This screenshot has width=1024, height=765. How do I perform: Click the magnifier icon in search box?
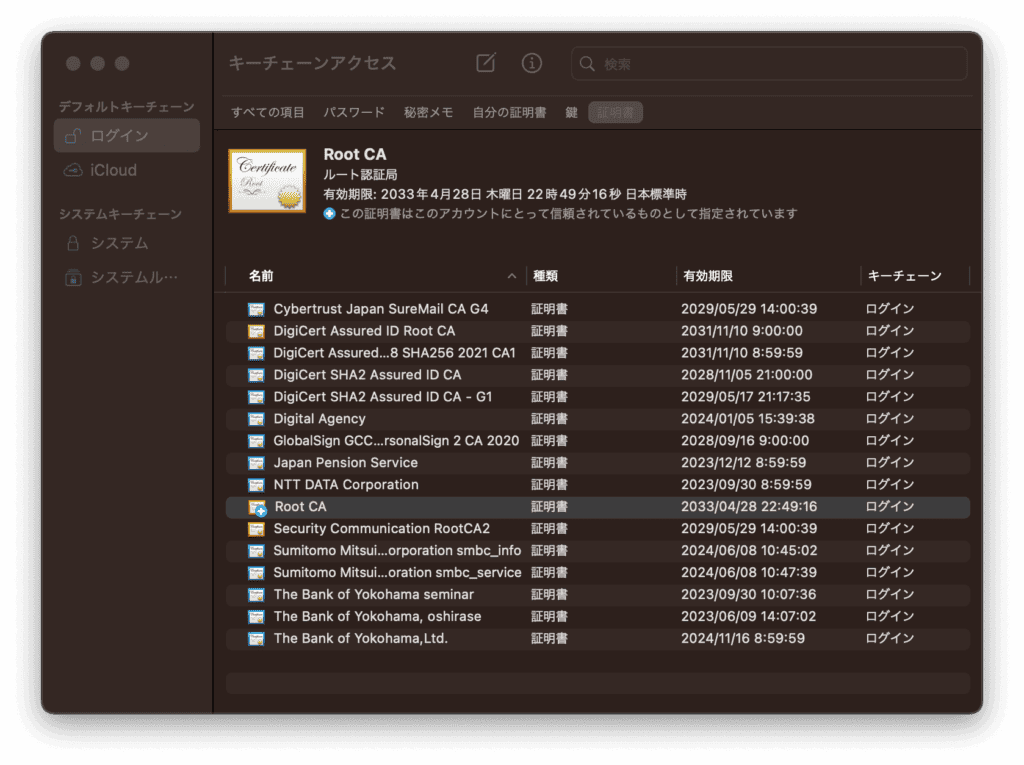(x=586, y=63)
